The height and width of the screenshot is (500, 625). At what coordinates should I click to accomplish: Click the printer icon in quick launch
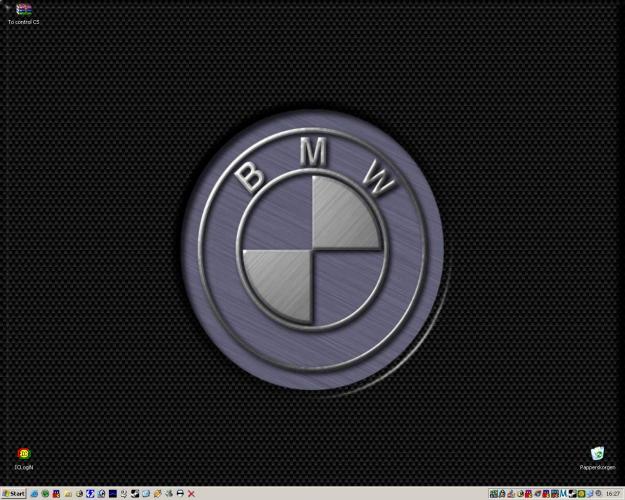pyautogui.click(x=180, y=493)
